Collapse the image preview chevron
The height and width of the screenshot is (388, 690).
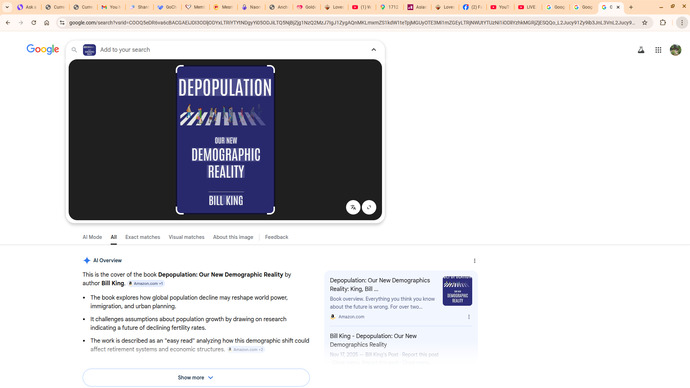tap(374, 50)
